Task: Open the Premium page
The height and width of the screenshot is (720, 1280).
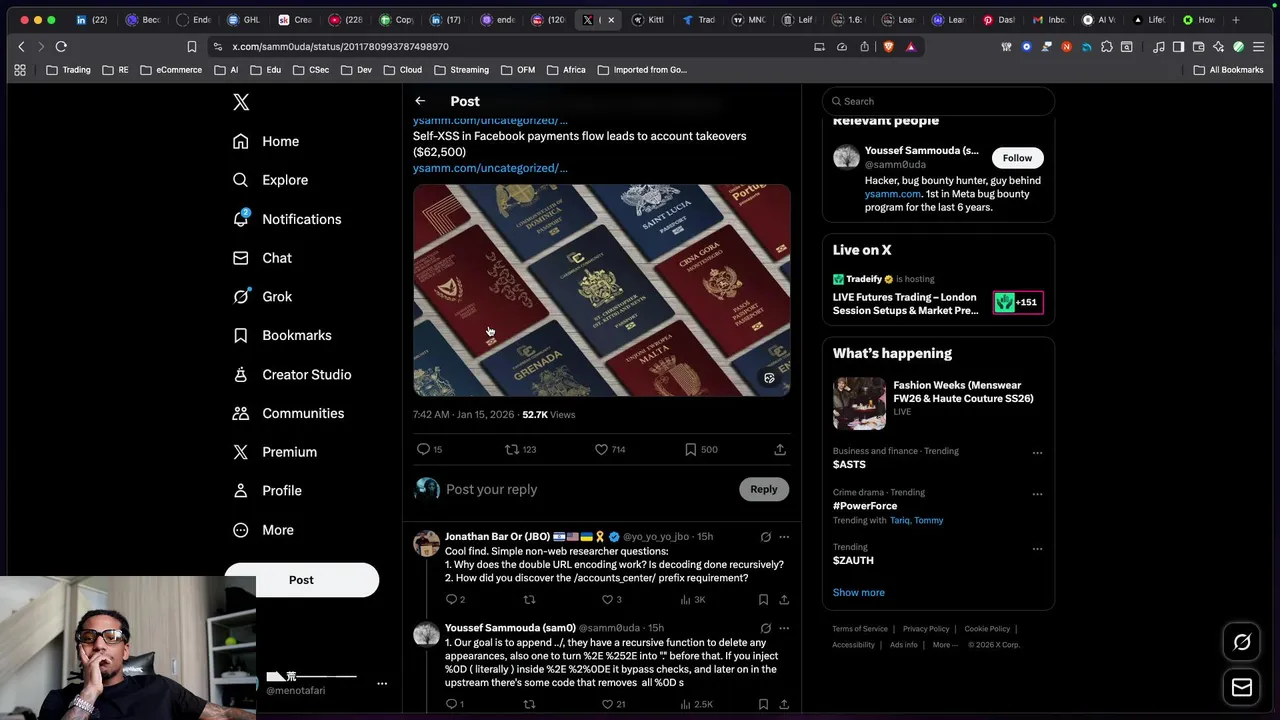Action: pos(275,452)
